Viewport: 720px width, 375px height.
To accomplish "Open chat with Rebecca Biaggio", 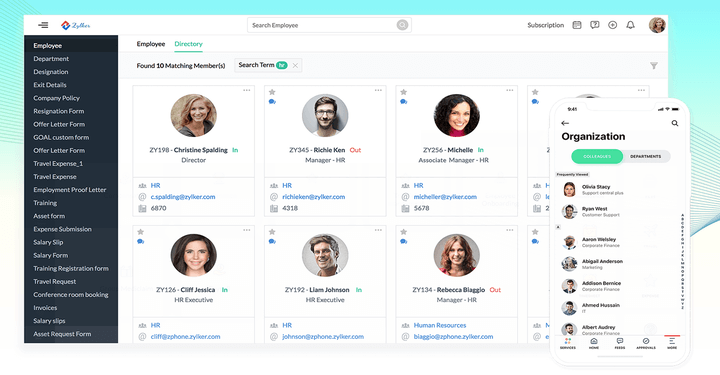I will [404, 241].
